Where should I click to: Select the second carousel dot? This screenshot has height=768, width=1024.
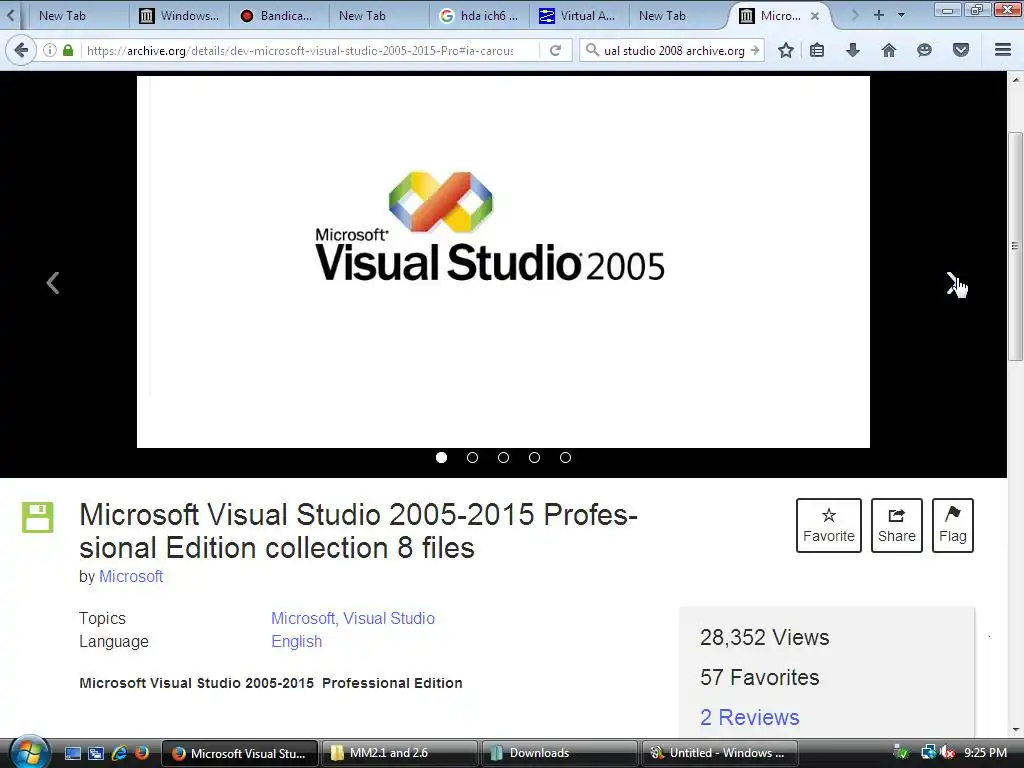(473, 458)
